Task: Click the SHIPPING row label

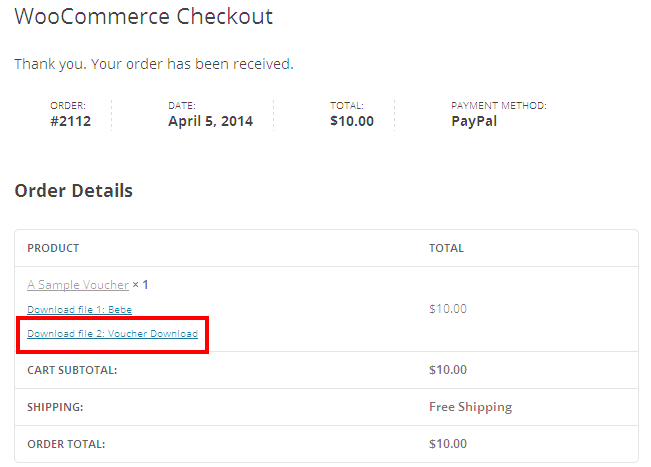Action: (54, 407)
